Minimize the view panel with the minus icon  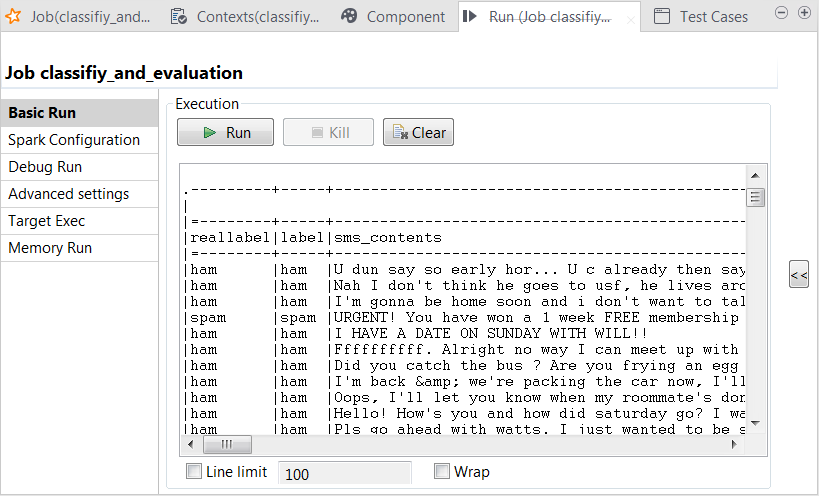pos(781,13)
